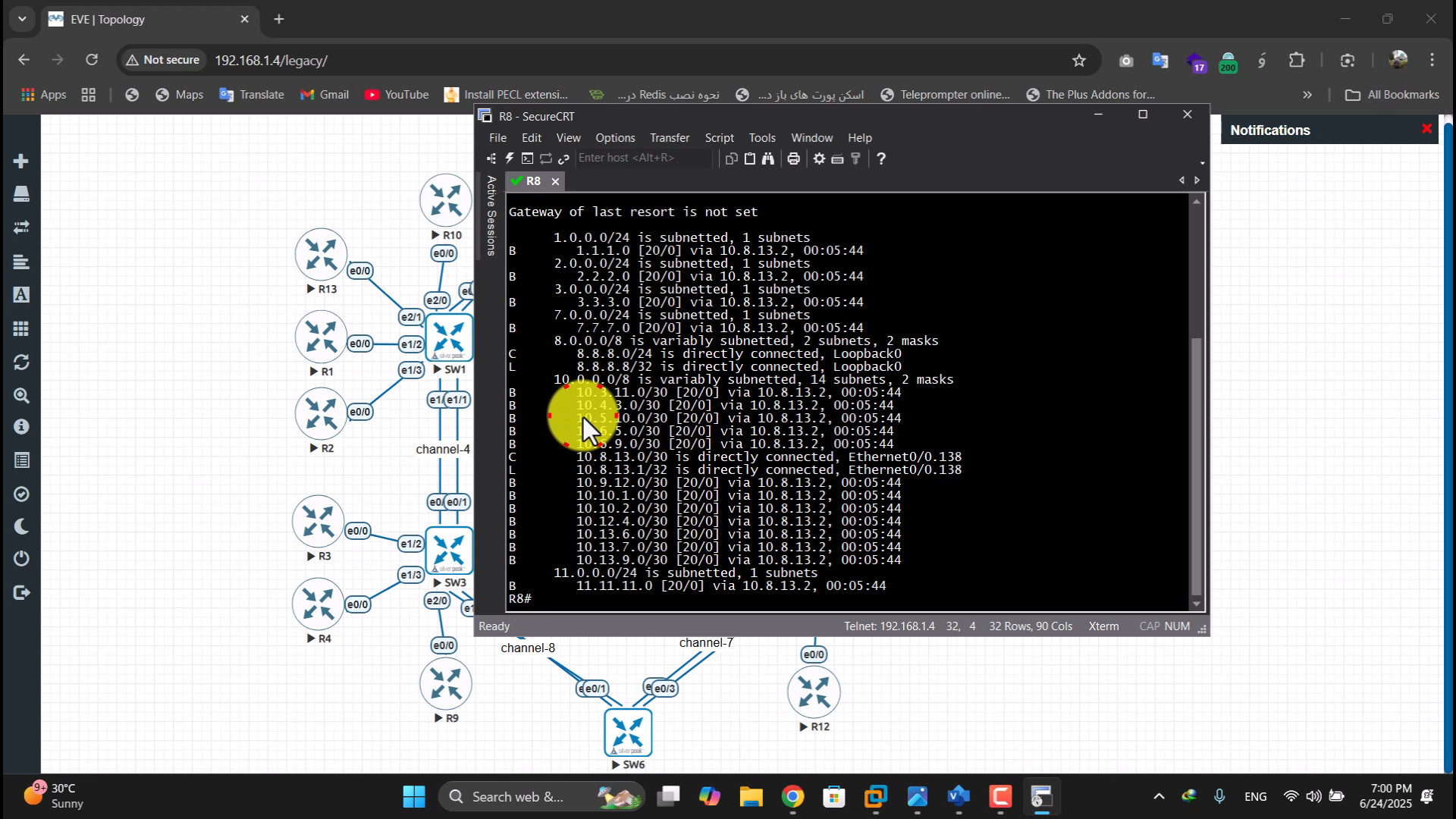Click the R12 router node
The width and height of the screenshot is (1456, 819).
click(x=814, y=692)
